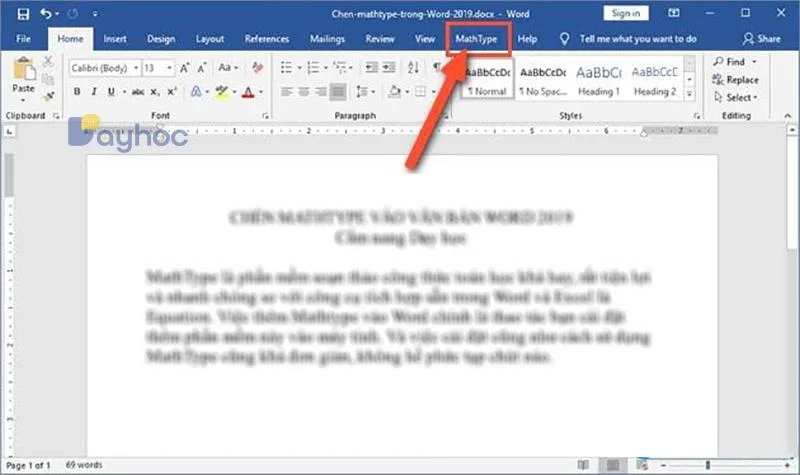Collapse the ribbon with arrow
This screenshot has width=800, height=475.
tap(788, 116)
